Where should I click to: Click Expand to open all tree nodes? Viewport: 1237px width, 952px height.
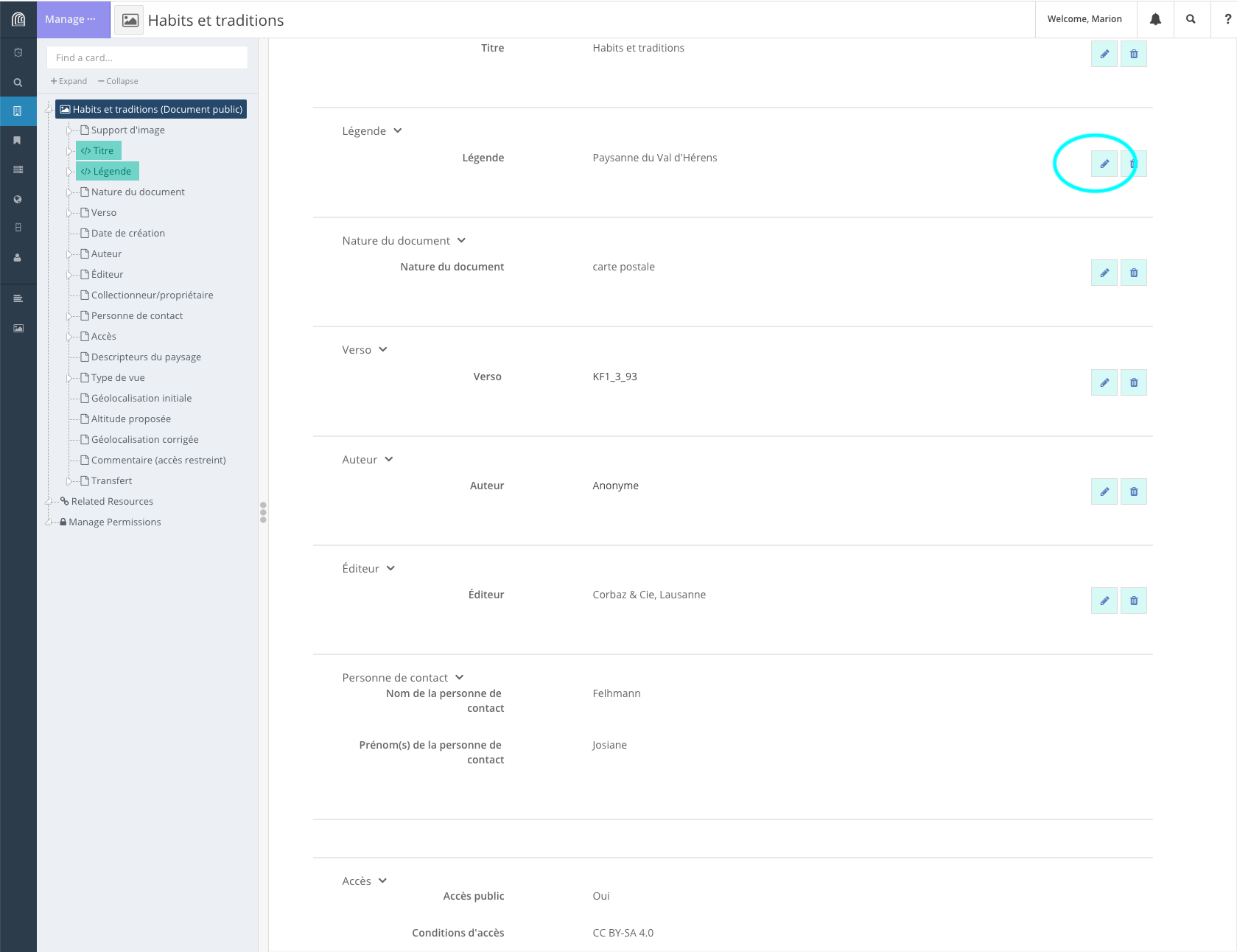69,81
